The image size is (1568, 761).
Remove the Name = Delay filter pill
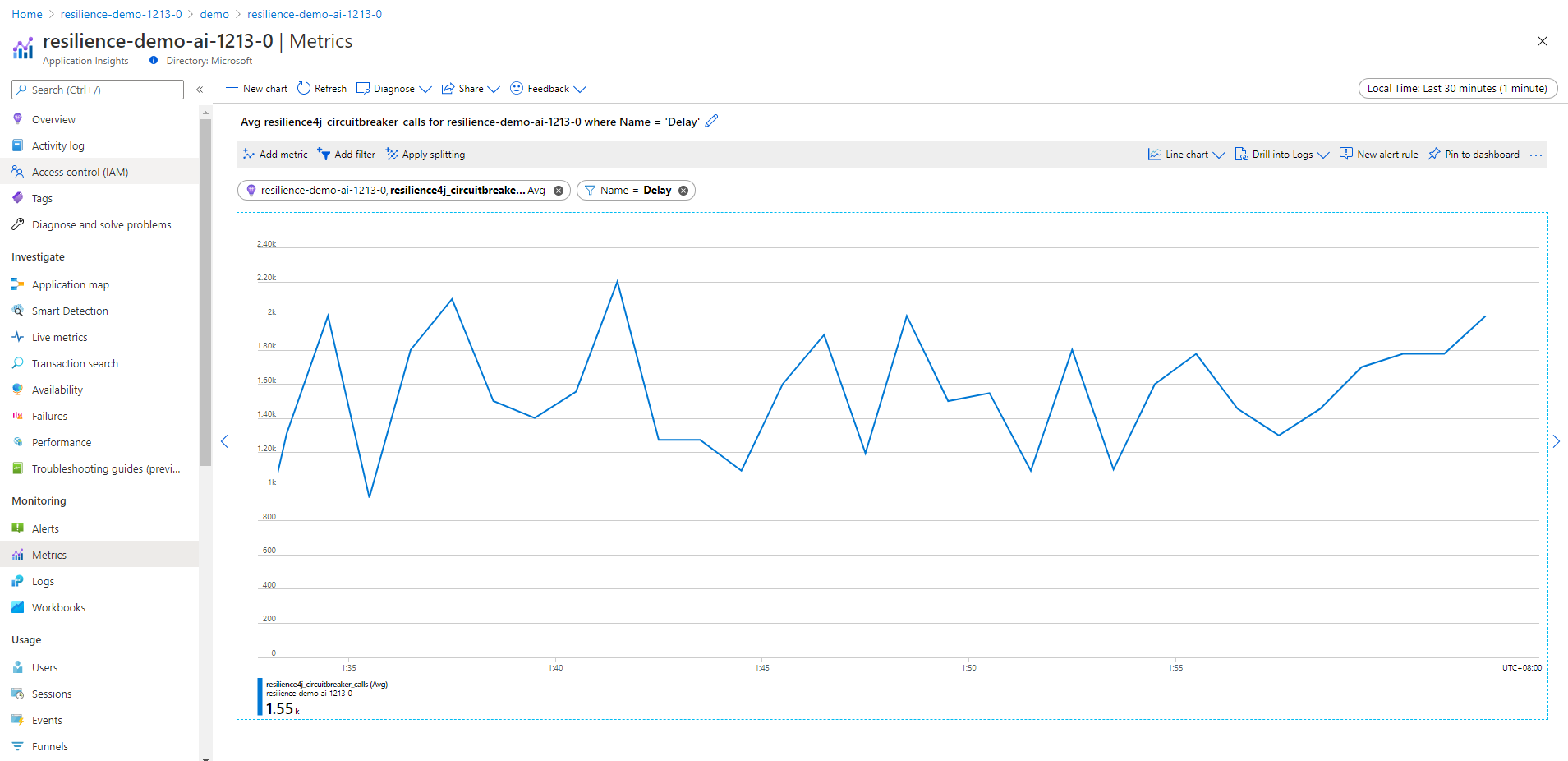pos(683,191)
